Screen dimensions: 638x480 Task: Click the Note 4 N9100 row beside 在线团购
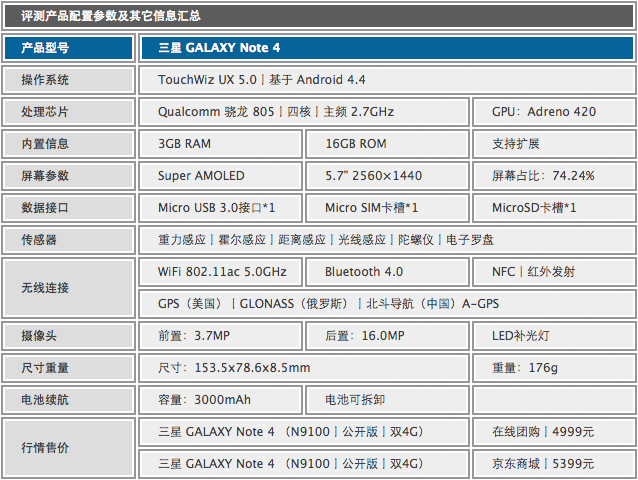point(304,432)
